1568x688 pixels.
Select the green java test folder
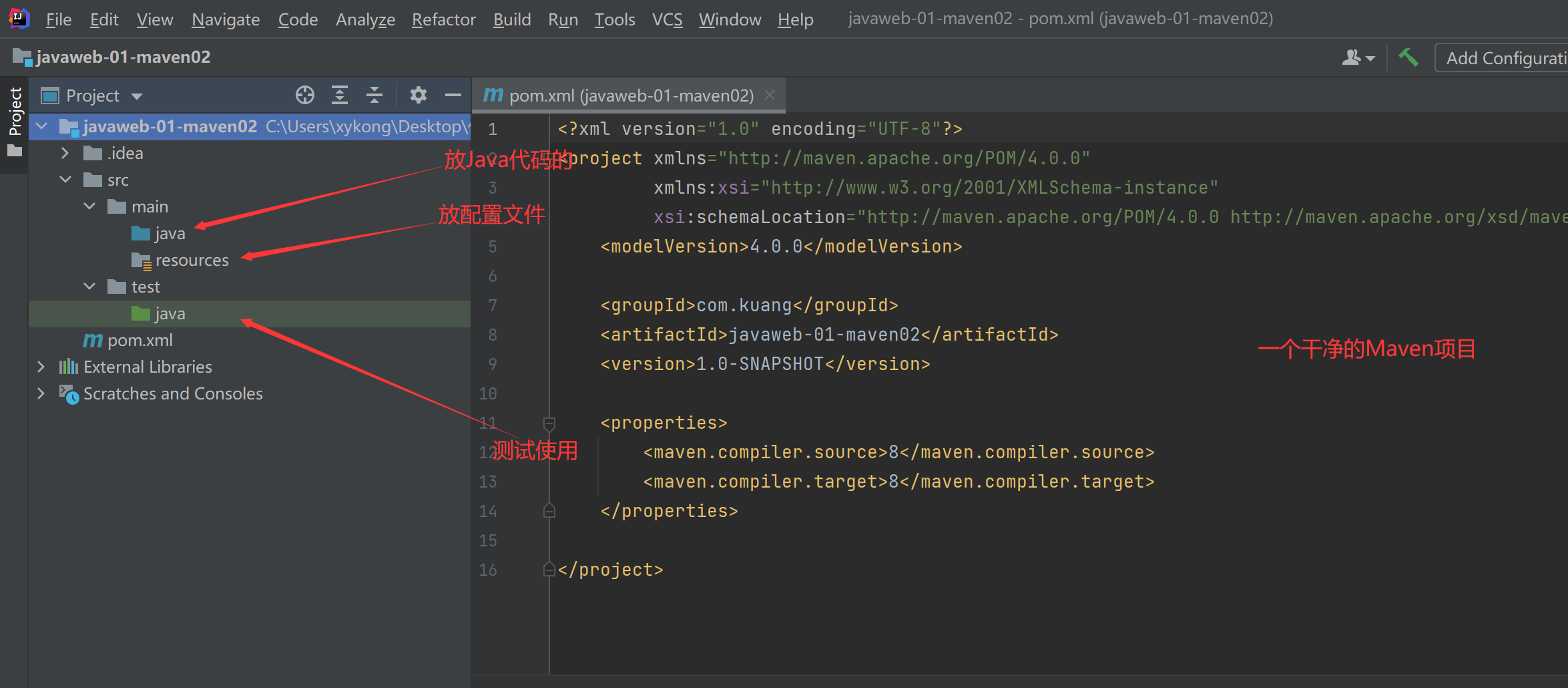159,313
